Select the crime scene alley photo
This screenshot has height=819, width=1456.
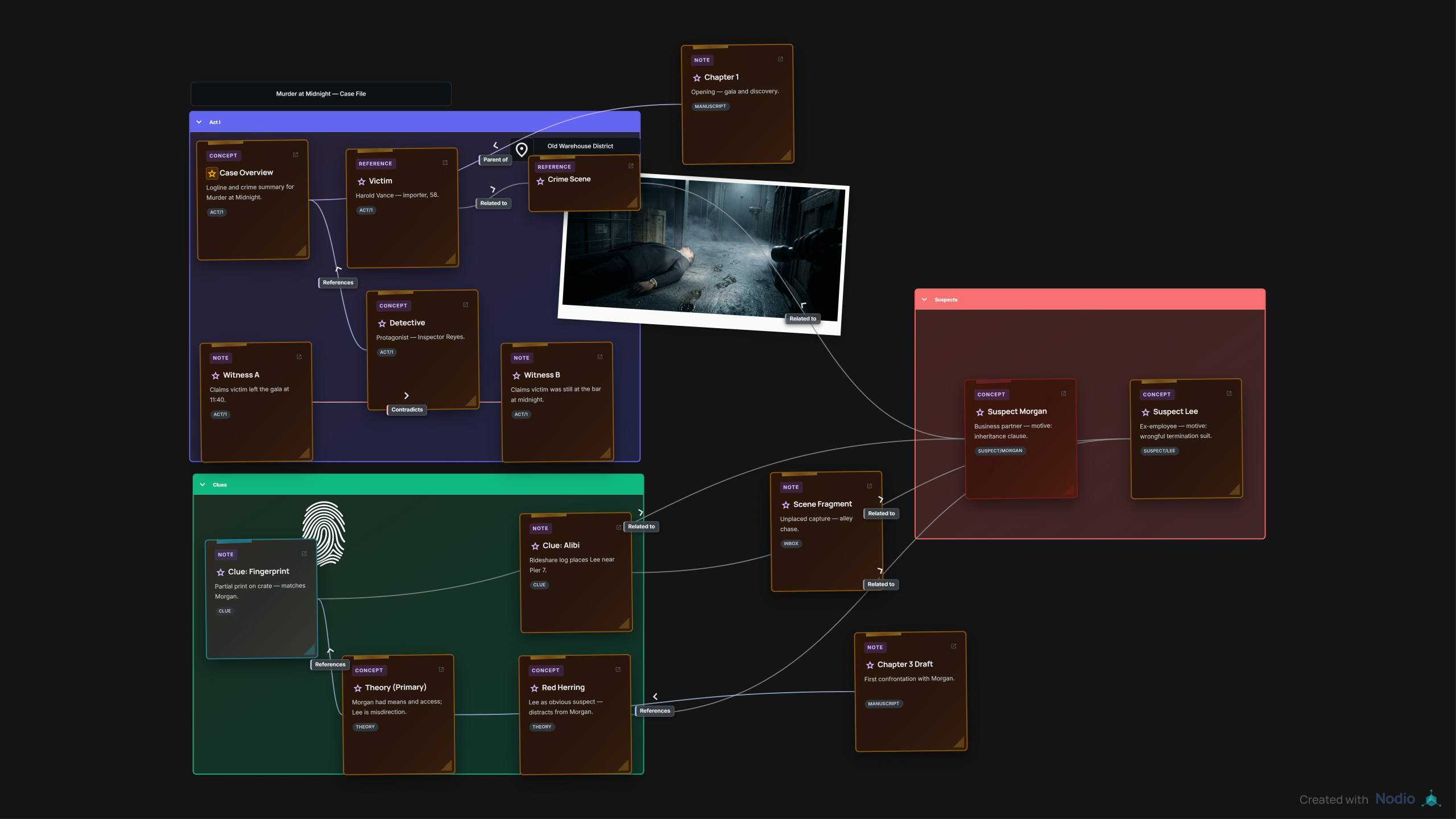(x=703, y=254)
